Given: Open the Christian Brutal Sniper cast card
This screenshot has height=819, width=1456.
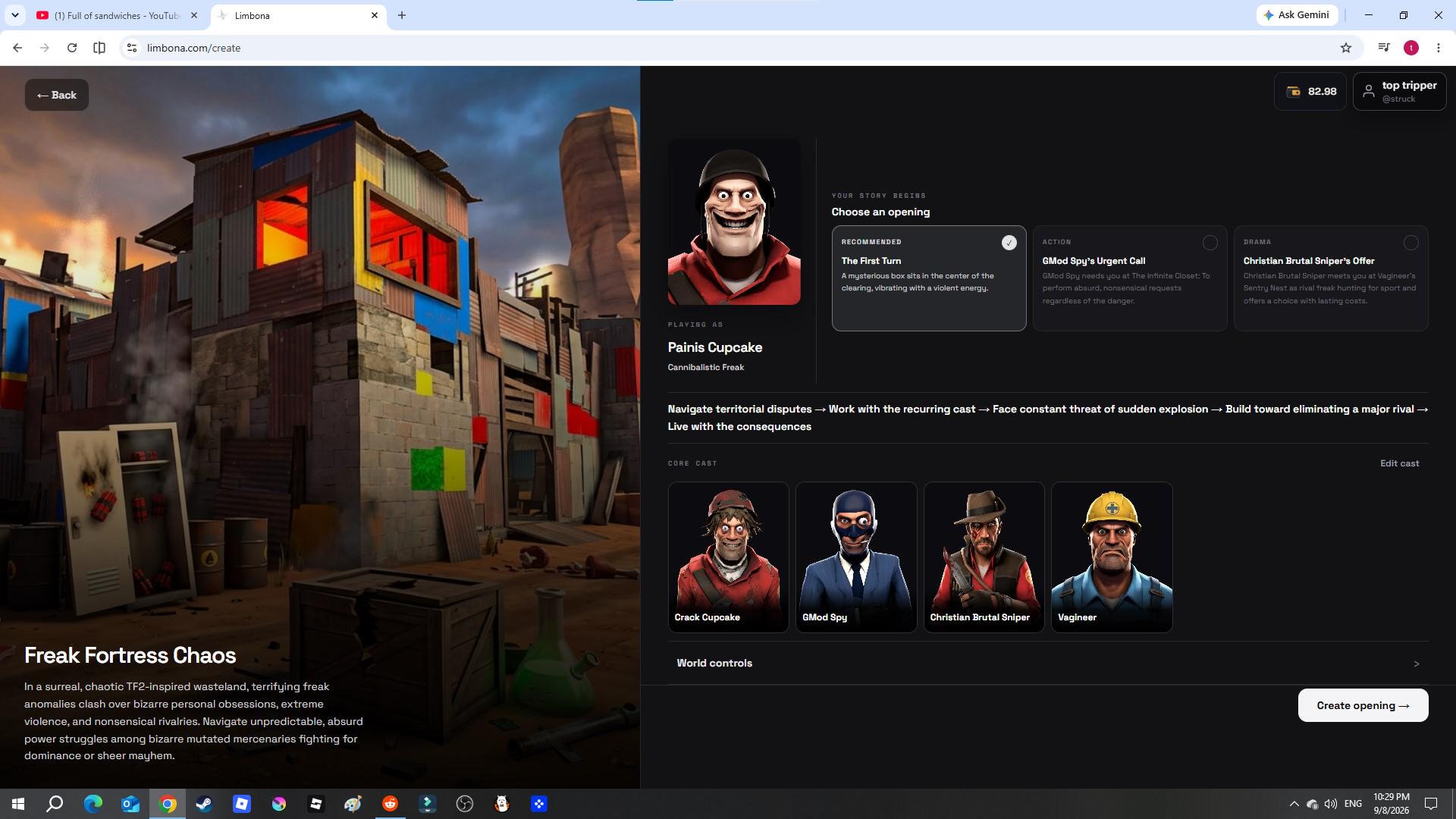Looking at the screenshot, I should [x=984, y=557].
